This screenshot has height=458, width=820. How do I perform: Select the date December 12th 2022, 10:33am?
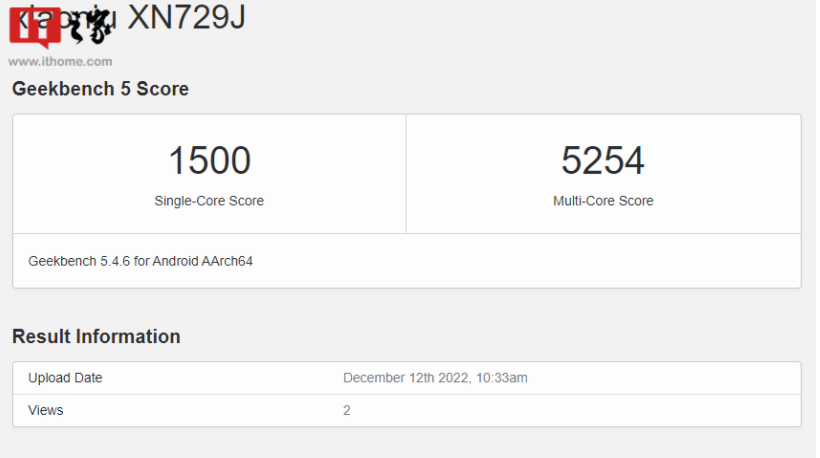tap(435, 377)
